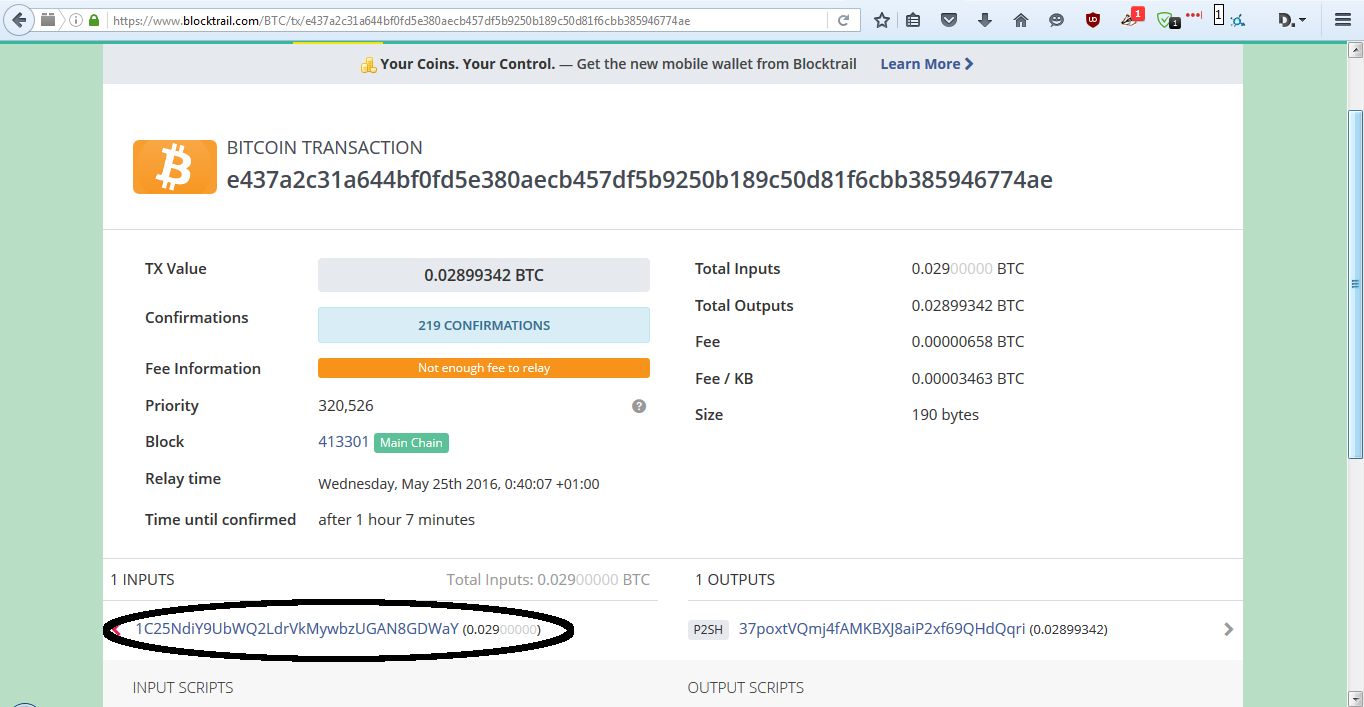Click the 1 OUTPUTS heading
1364x707 pixels.
[735, 580]
